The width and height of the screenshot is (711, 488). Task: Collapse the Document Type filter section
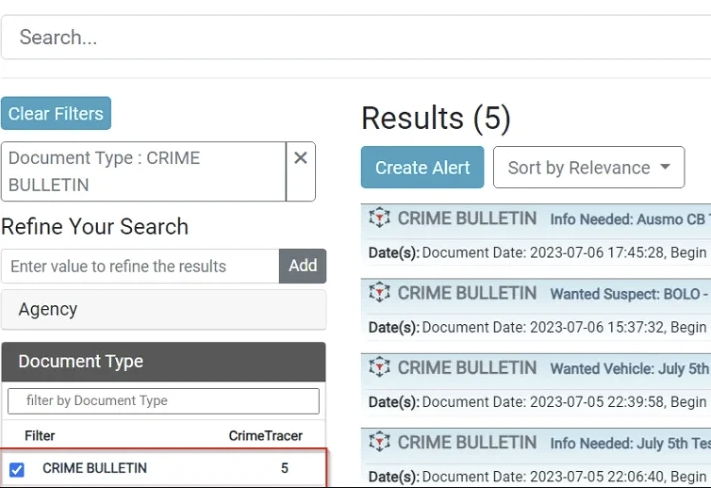[164, 361]
